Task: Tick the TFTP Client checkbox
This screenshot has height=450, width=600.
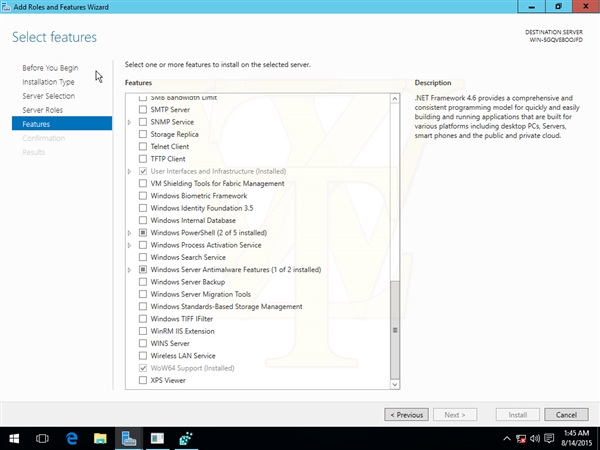Action: (143, 159)
